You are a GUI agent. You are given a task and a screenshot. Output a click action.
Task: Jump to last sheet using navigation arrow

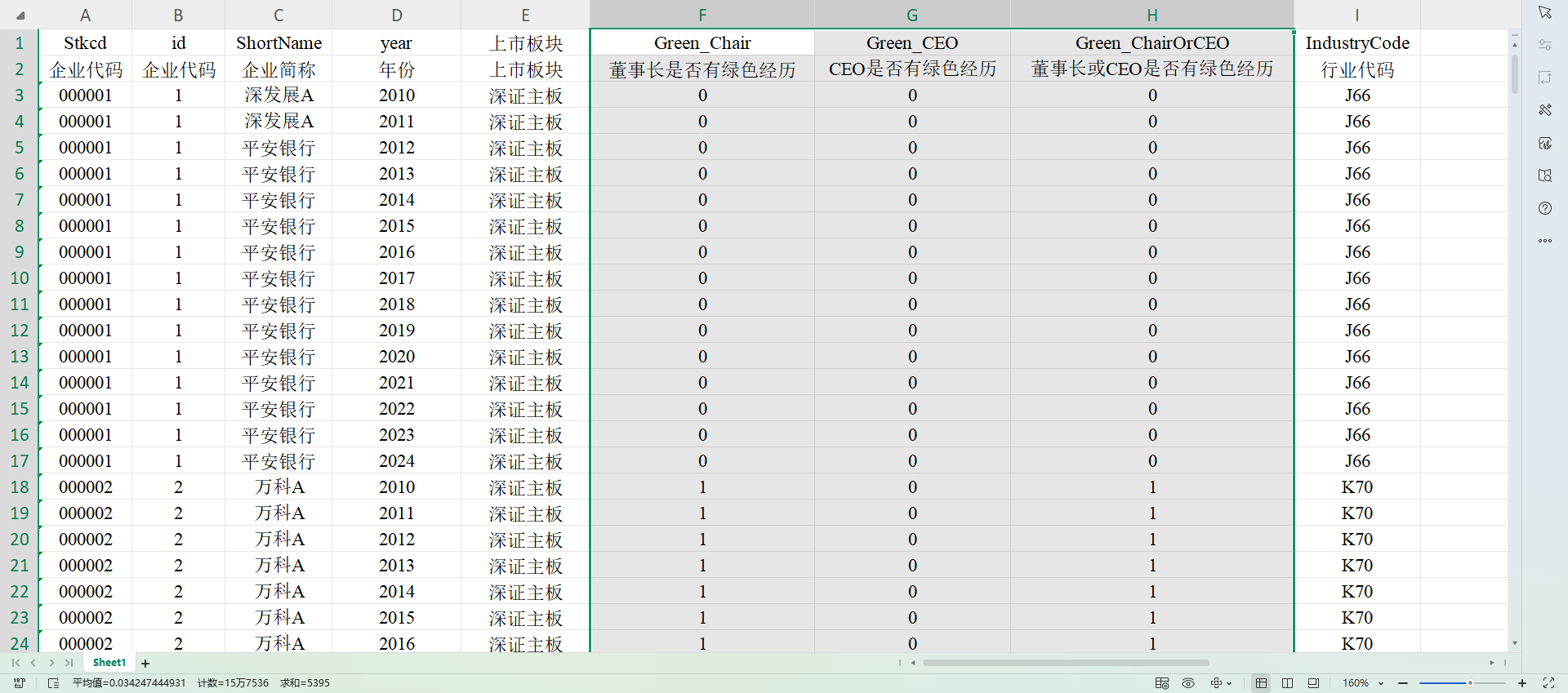(x=69, y=663)
